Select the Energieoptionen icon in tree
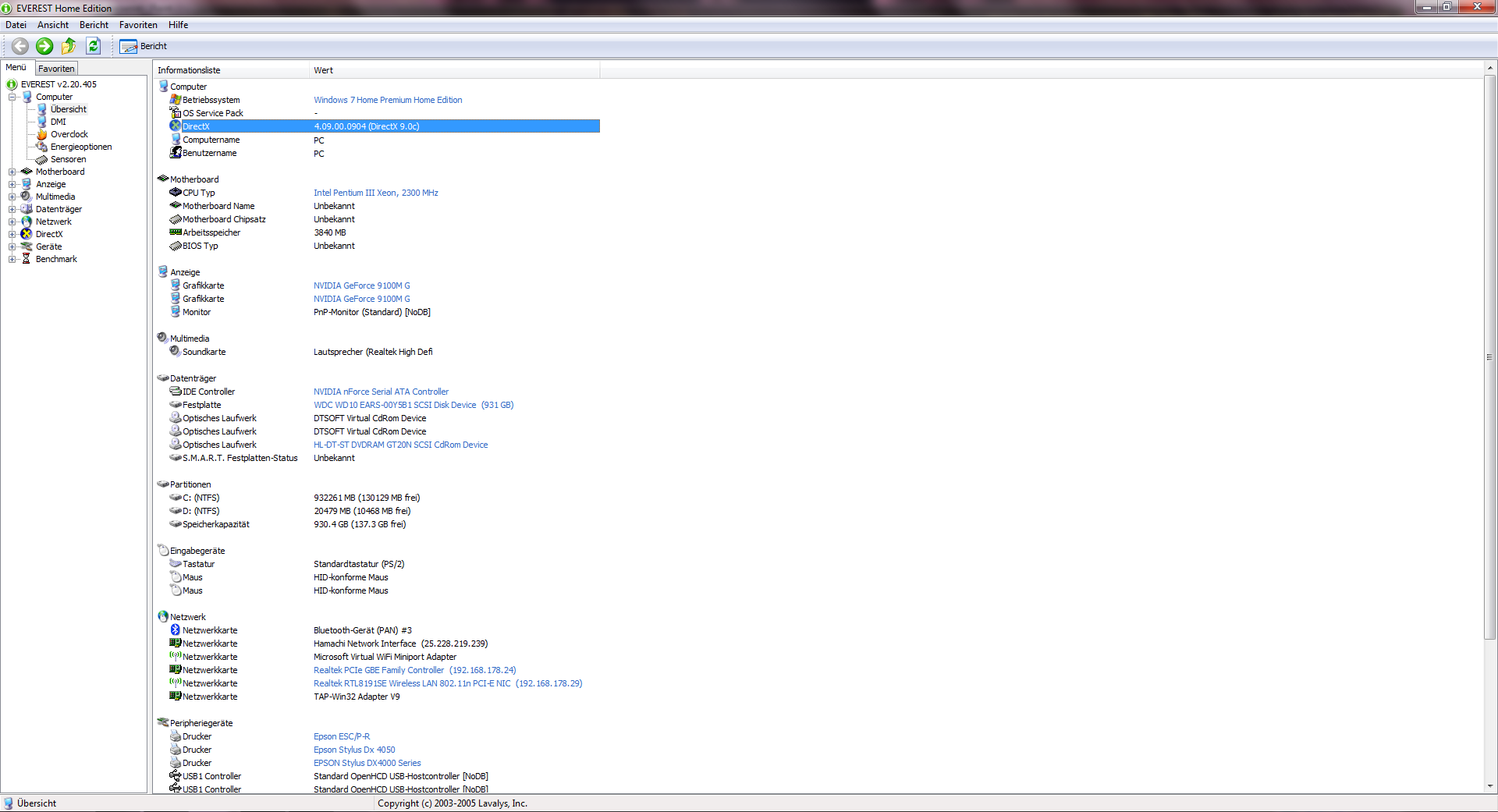Screen dimensions: 1498x812 click(42, 147)
